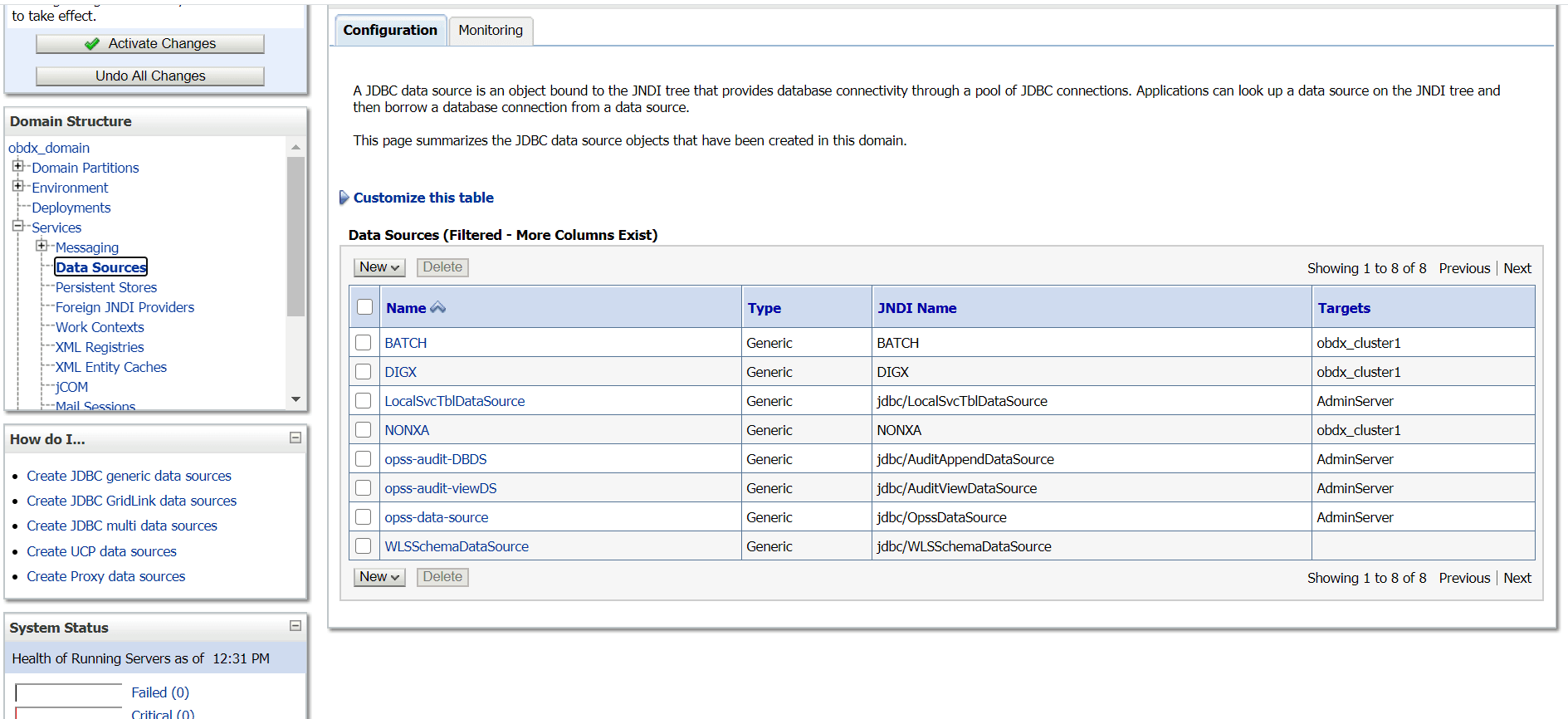1568x719 pixels.
Task: Expand the Domain Partitions node
Action: 18,166
